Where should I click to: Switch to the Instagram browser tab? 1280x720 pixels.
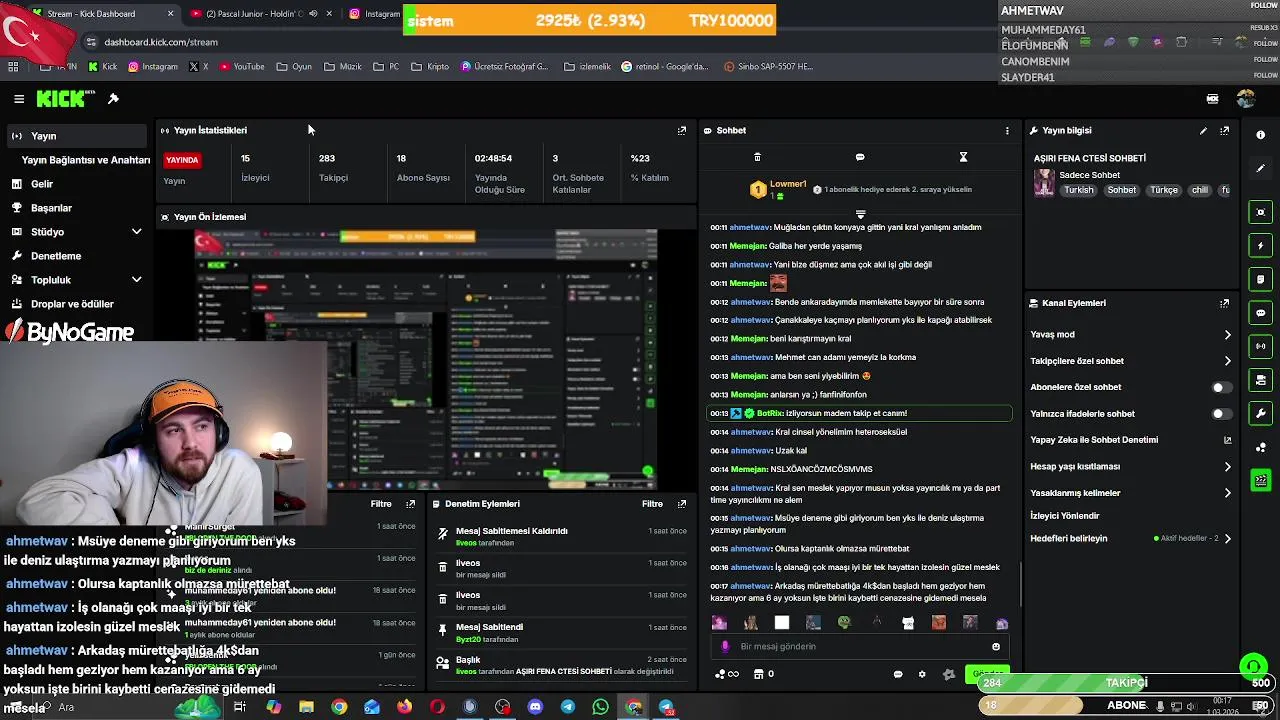(374, 14)
